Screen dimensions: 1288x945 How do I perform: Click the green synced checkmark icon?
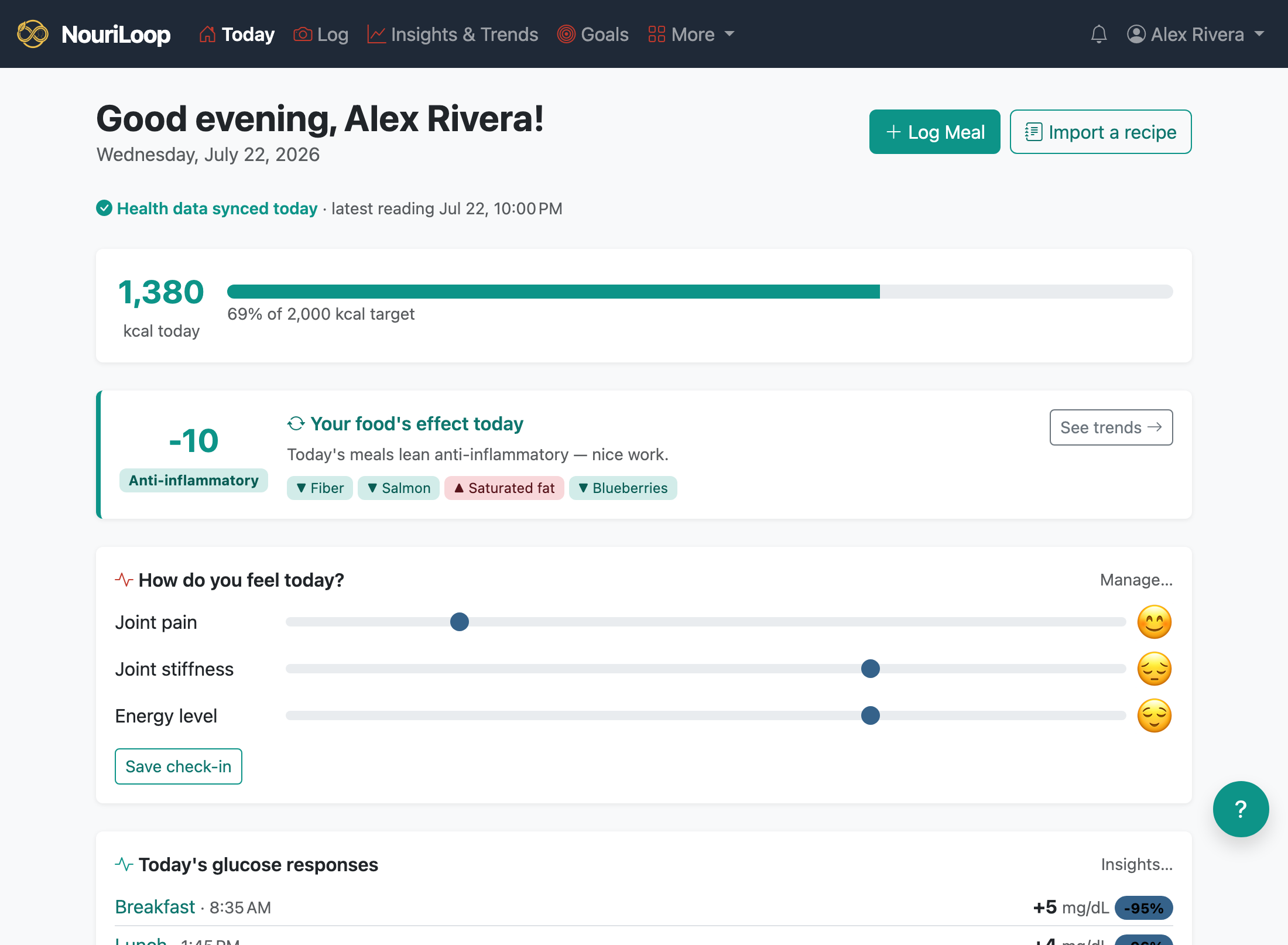point(104,208)
